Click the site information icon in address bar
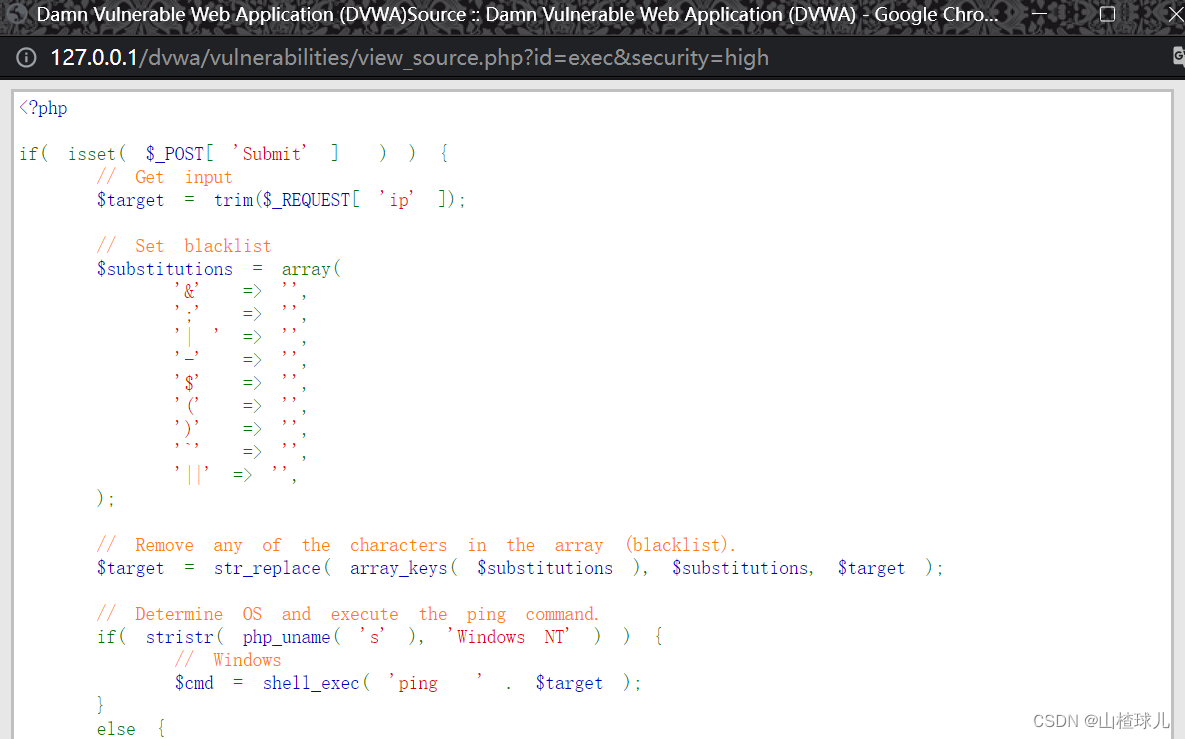The height and width of the screenshot is (739, 1185). click(x=26, y=57)
